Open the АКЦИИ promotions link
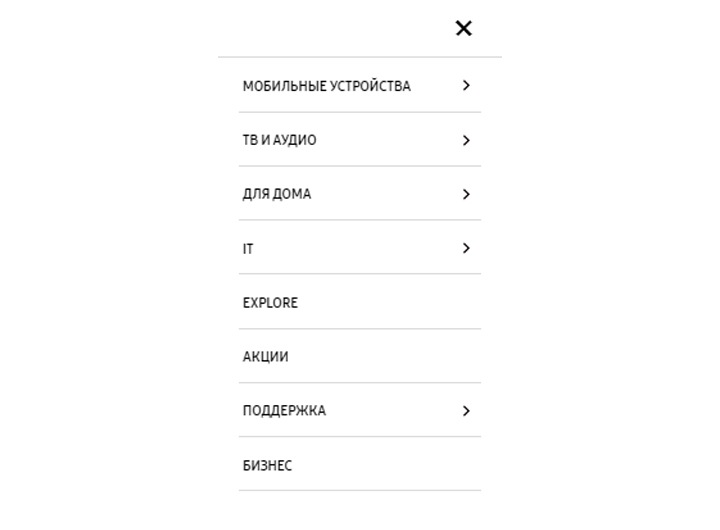Viewport: 720px width, 530px height. [x=265, y=356]
